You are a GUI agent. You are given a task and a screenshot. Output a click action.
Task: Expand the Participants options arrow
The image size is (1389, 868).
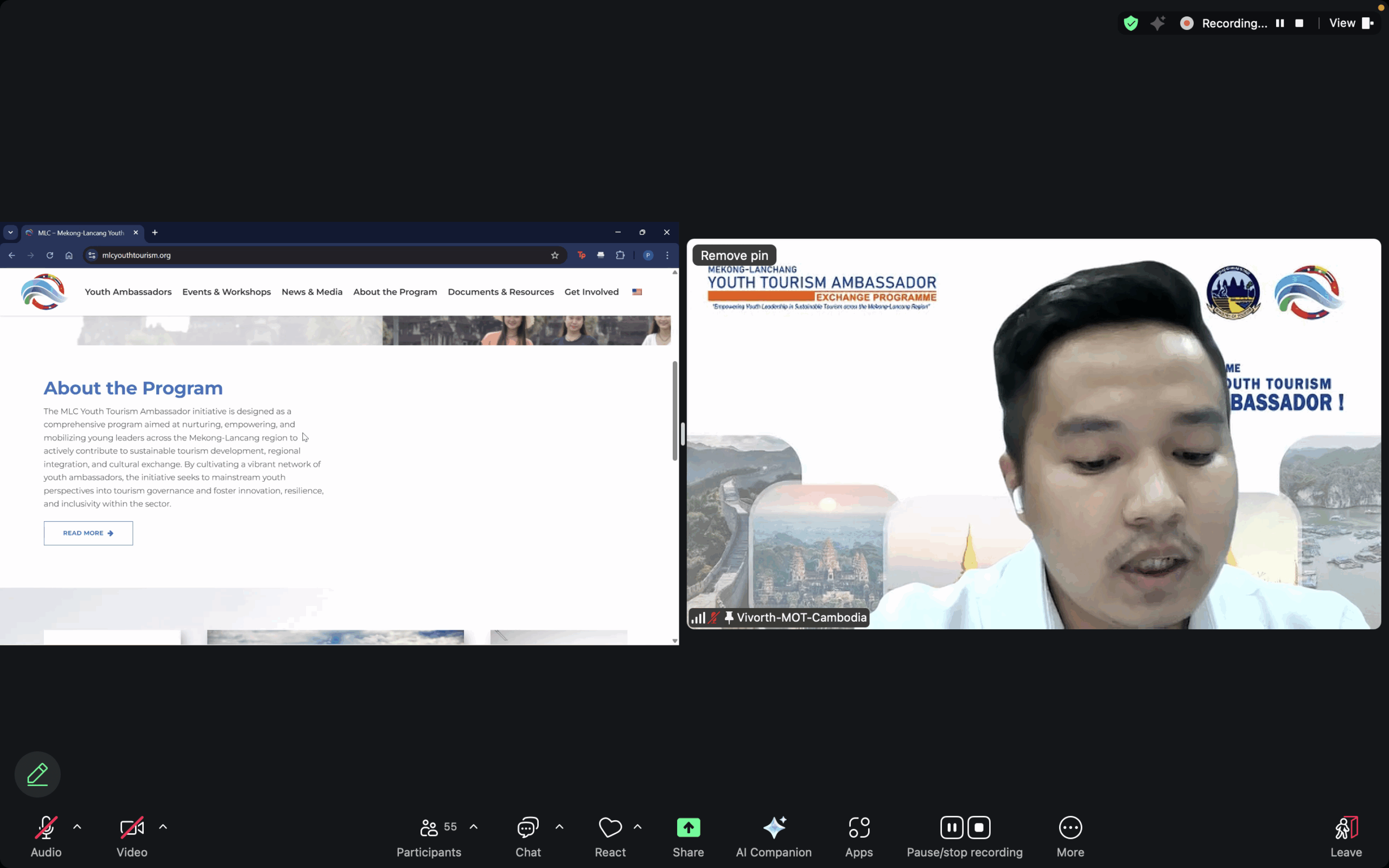474,827
